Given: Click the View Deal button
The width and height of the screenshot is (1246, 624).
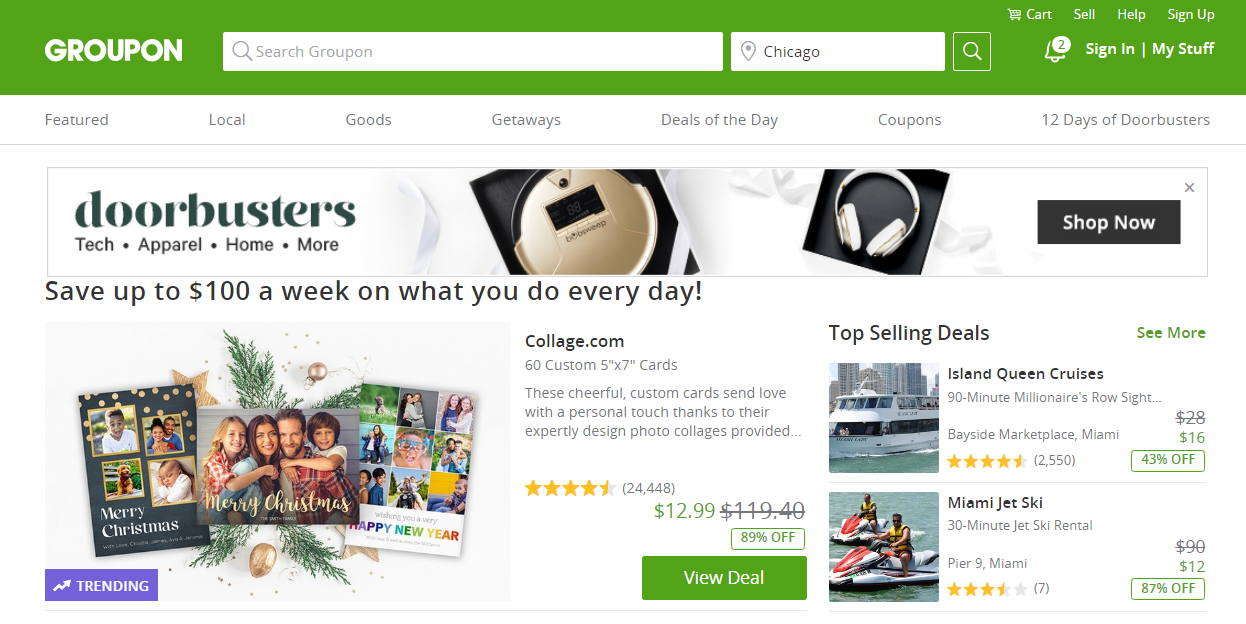Looking at the screenshot, I should click(x=724, y=578).
